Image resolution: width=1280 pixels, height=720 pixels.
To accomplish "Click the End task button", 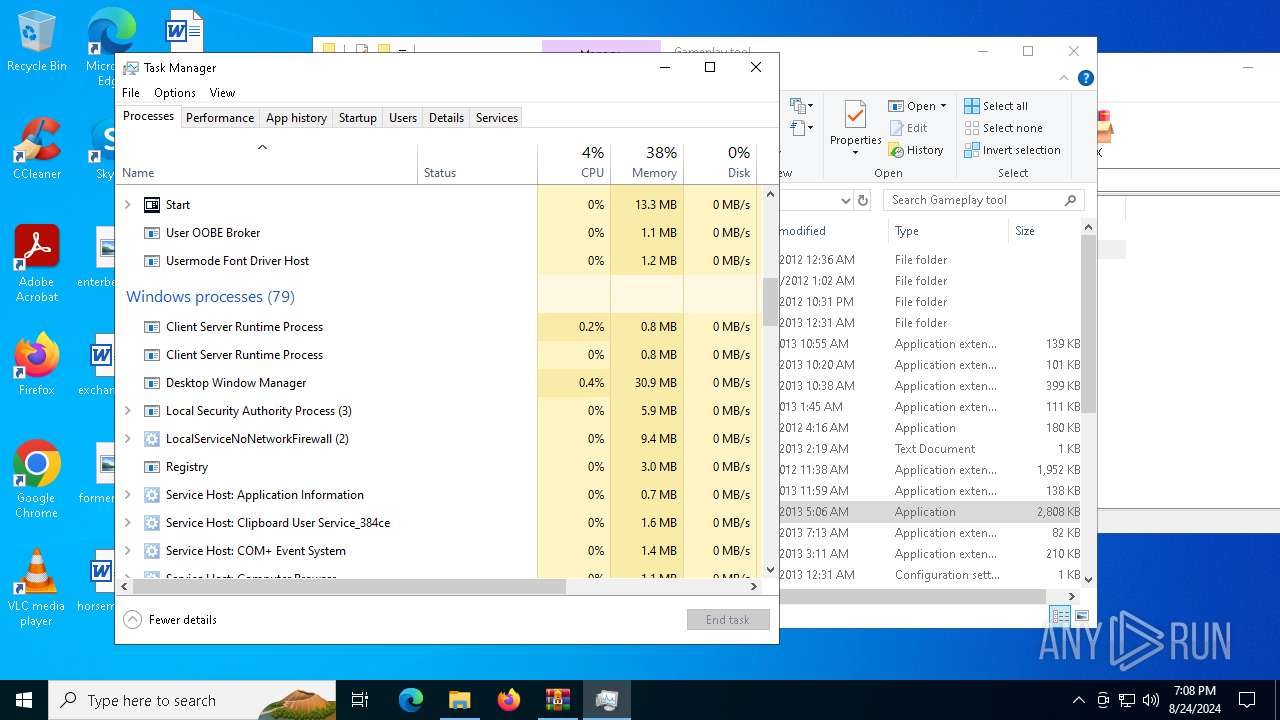I will click(x=728, y=620).
